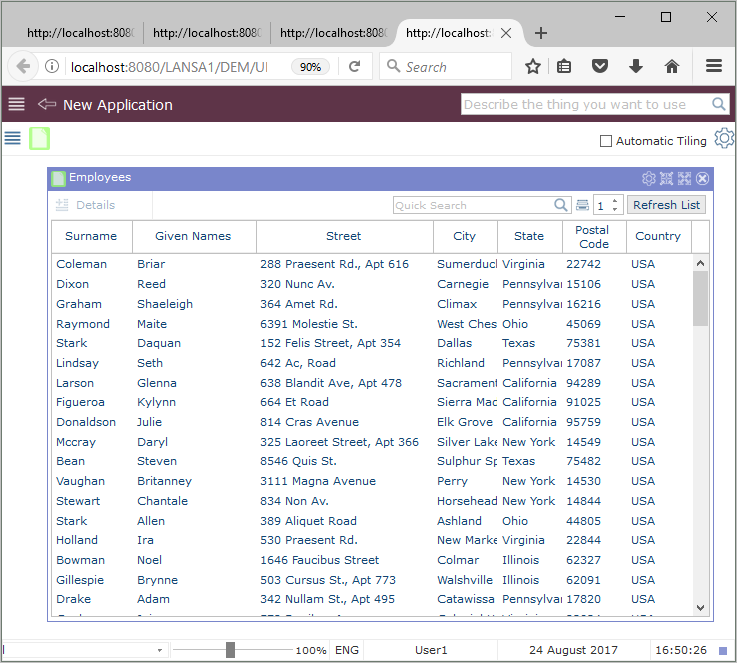Go to the browser home page
Image resolution: width=737 pixels, height=663 pixels.
click(x=672, y=66)
